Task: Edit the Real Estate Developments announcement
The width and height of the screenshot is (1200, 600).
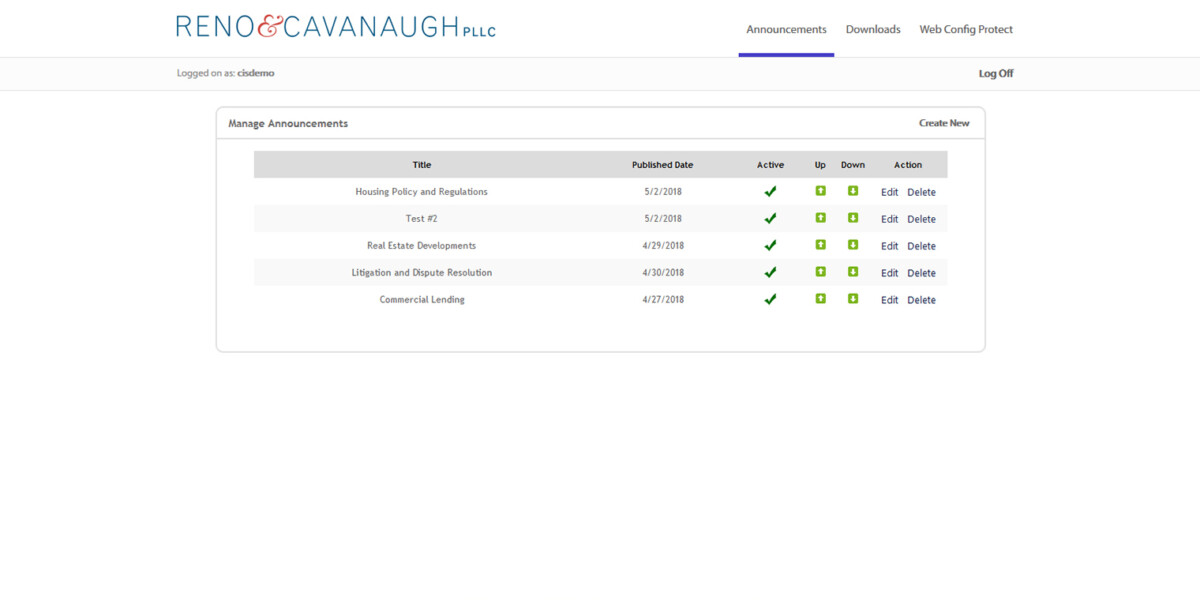Action: (x=889, y=245)
